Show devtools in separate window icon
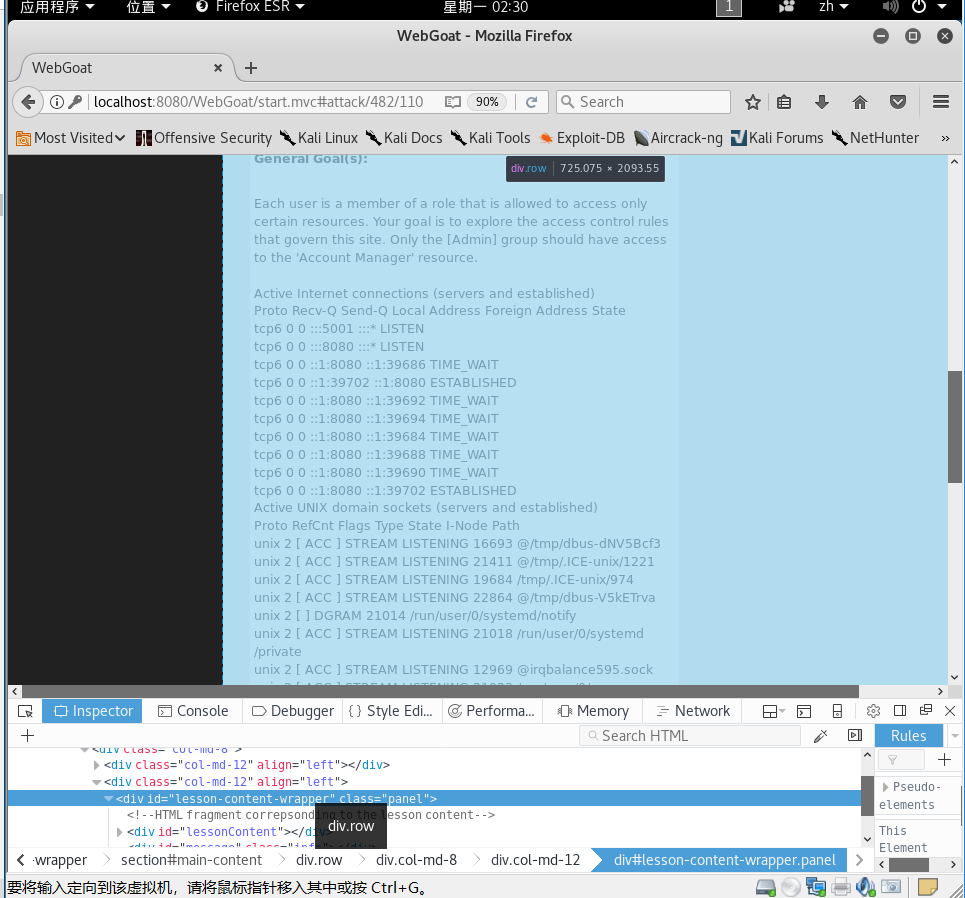This screenshot has width=965, height=898. [x=926, y=711]
